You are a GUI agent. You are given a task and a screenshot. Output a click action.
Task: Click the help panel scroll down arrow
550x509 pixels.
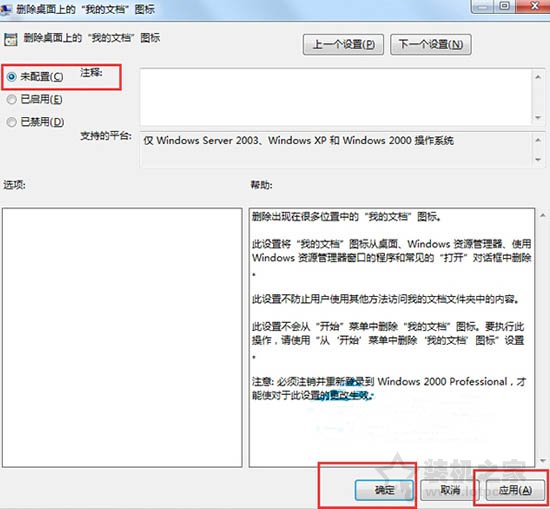[543, 461]
